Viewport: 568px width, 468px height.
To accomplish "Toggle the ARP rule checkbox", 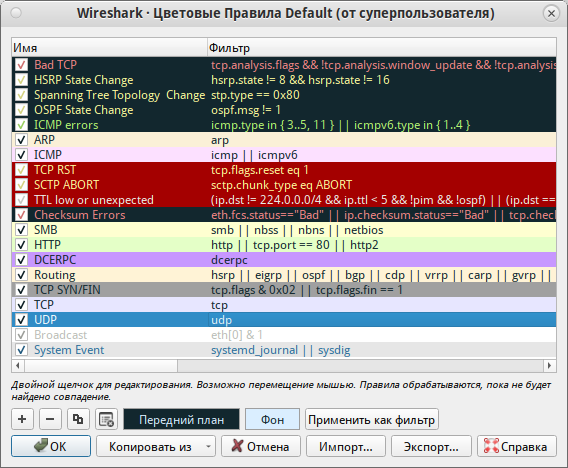I will (21, 140).
